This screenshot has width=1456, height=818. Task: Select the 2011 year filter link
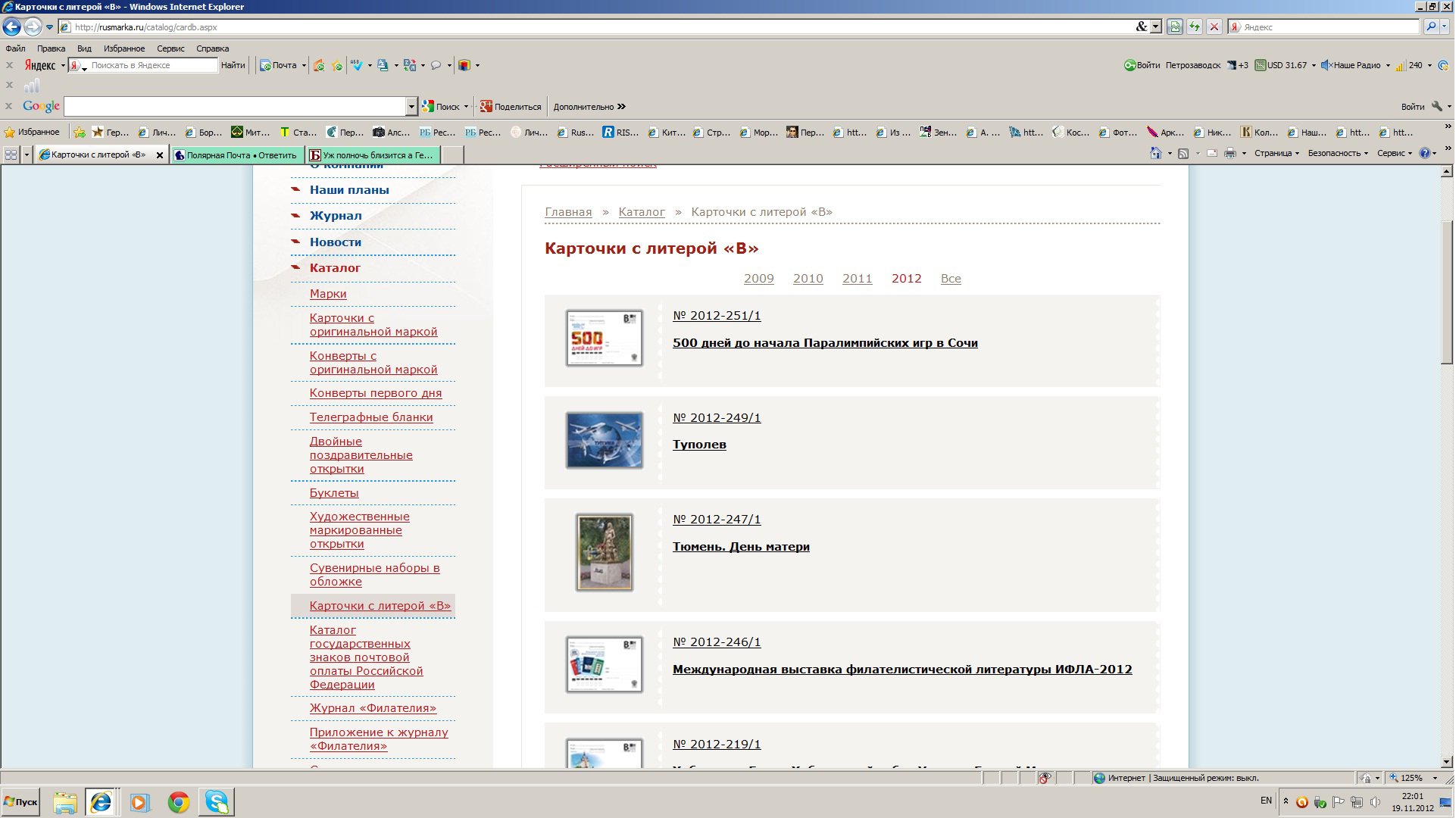click(x=857, y=279)
